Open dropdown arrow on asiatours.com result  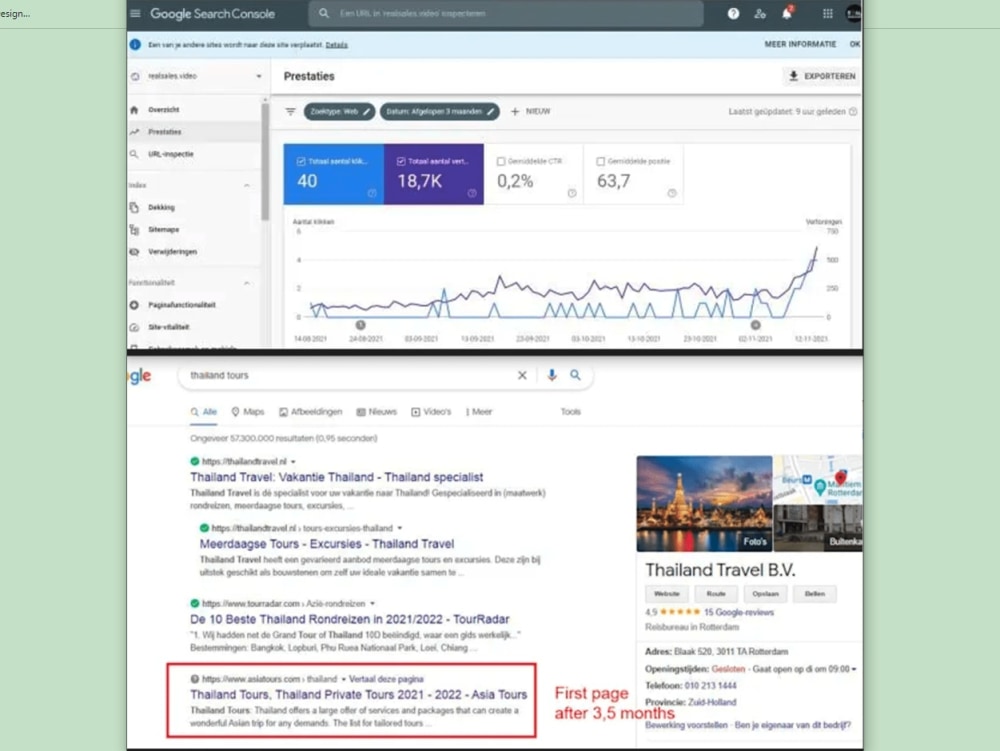344,680
